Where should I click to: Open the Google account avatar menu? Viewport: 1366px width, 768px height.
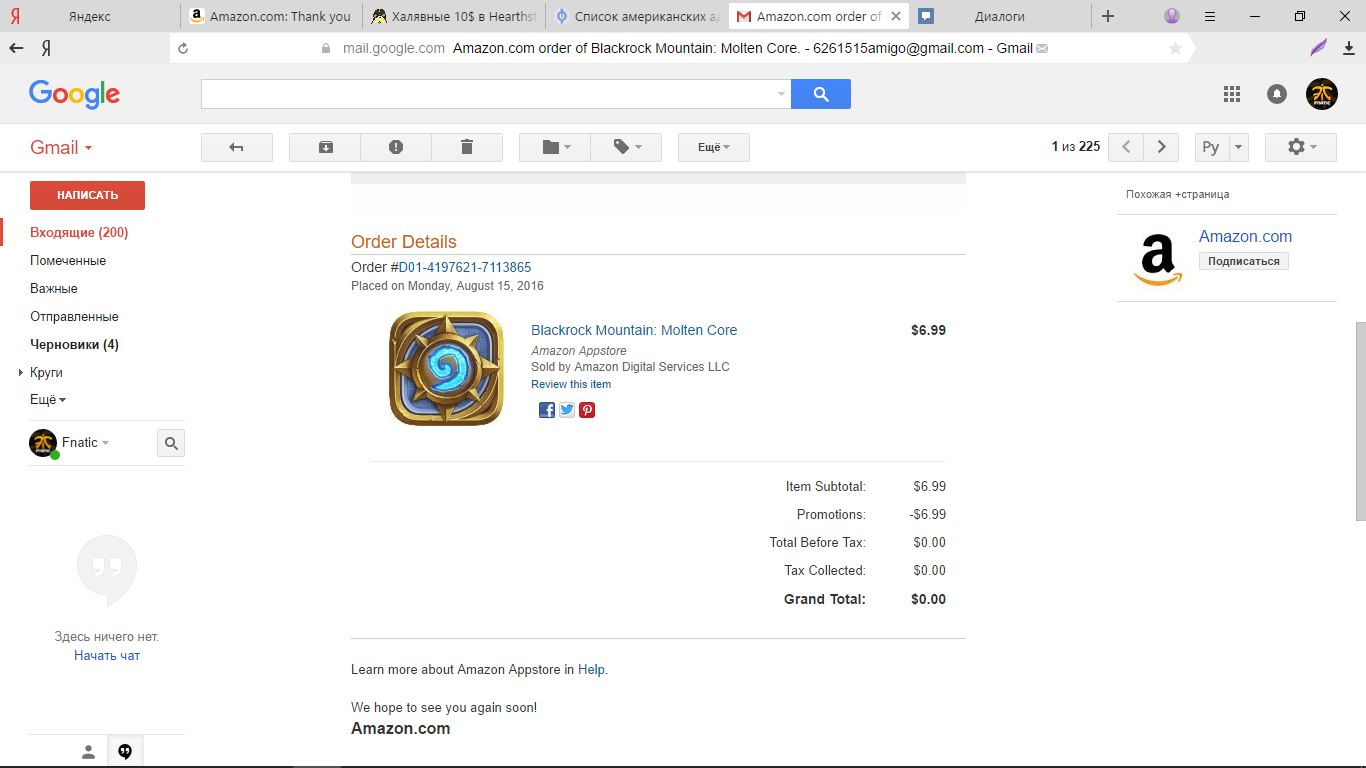[x=1322, y=94]
